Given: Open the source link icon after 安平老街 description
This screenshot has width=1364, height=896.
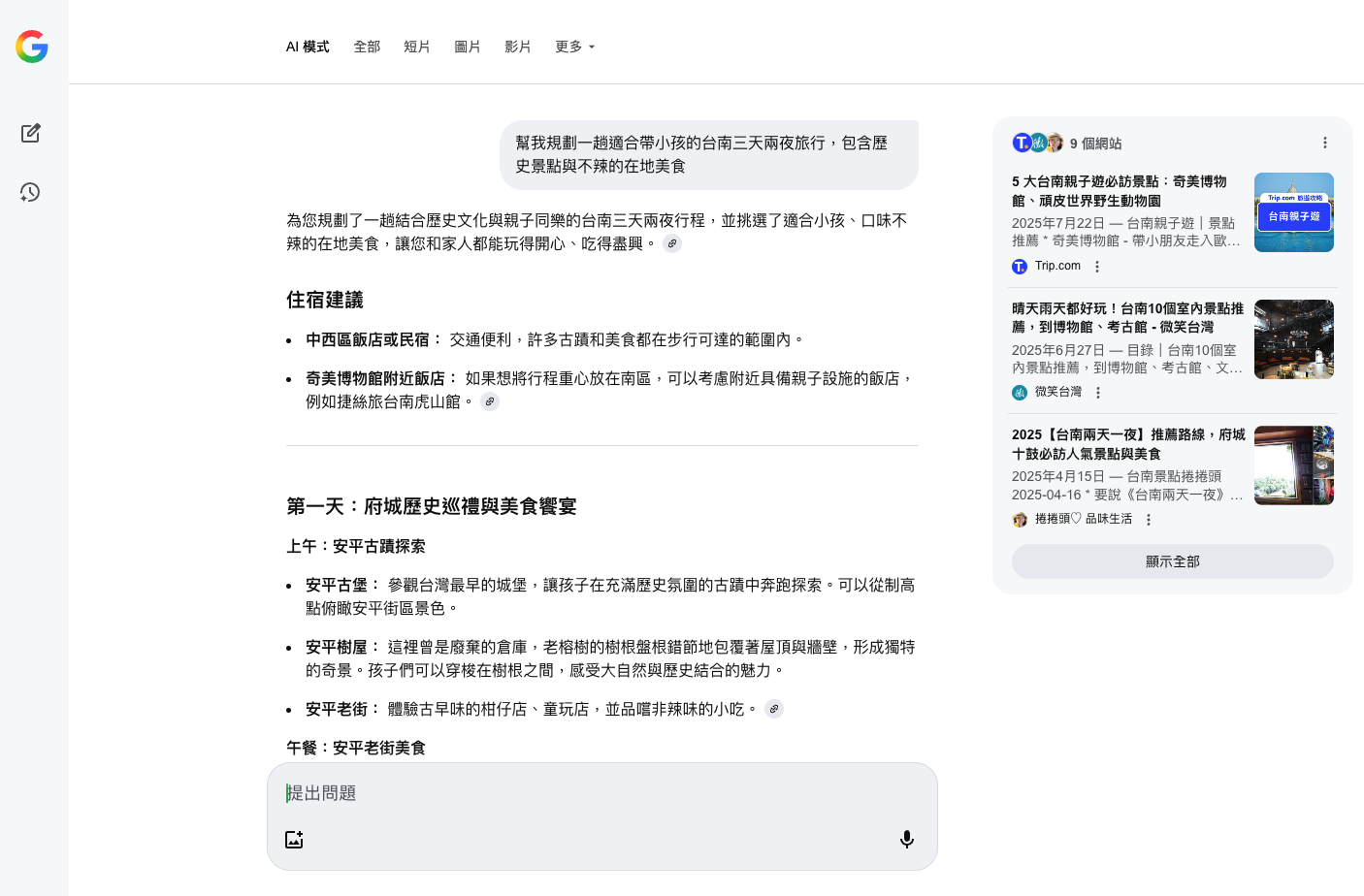Looking at the screenshot, I should click(773, 709).
